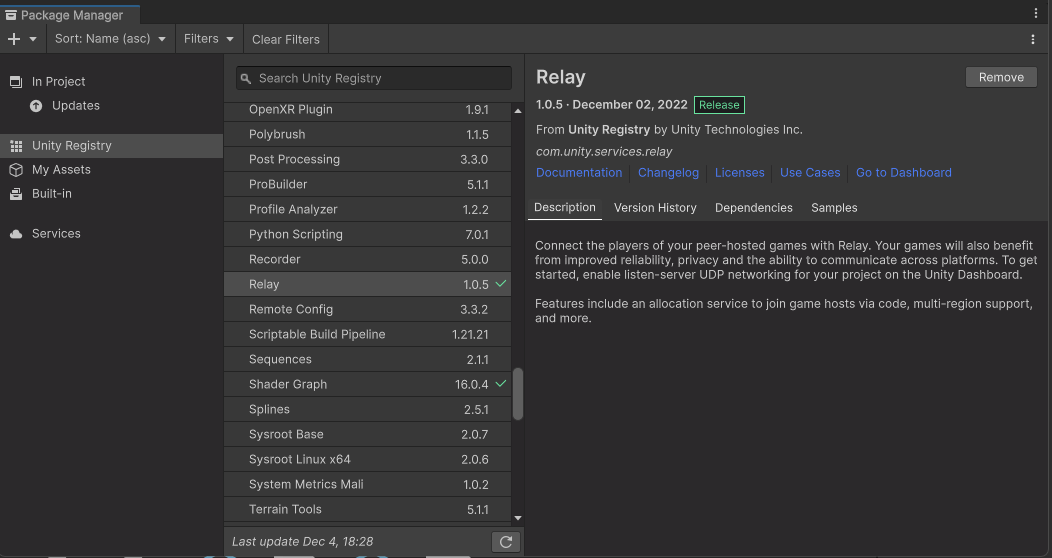Image resolution: width=1052 pixels, height=558 pixels.
Task: Select the Sysroot Base package
Action: pos(368,434)
